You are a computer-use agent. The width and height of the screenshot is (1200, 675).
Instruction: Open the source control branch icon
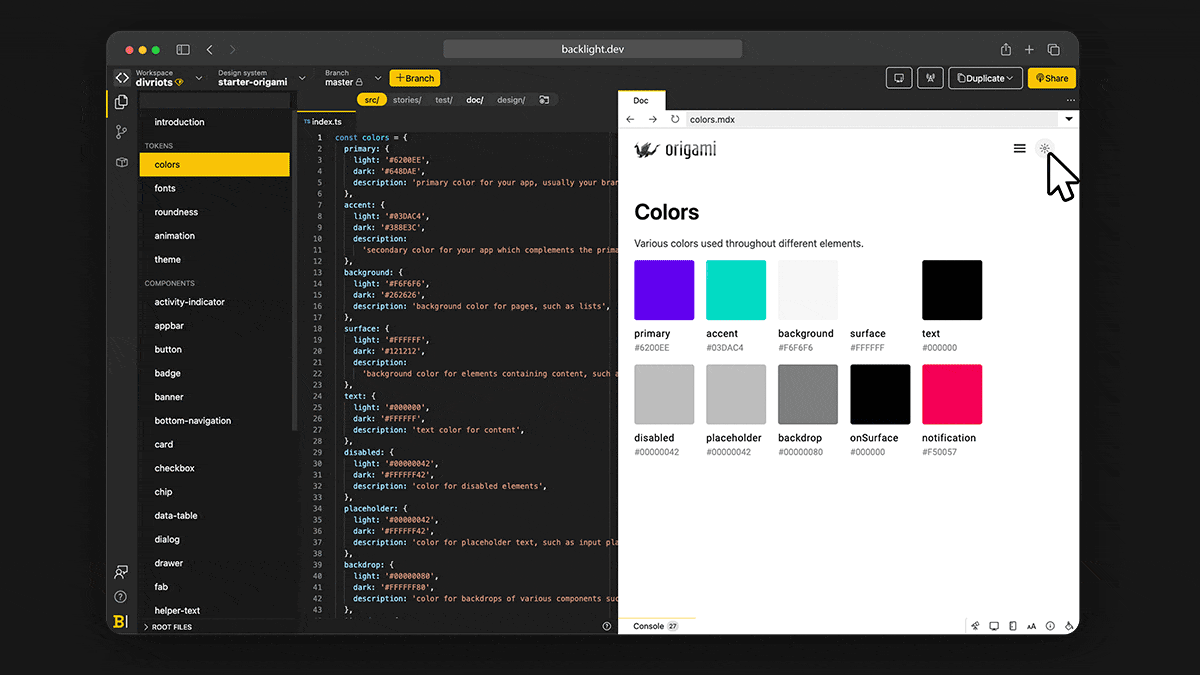[121, 132]
